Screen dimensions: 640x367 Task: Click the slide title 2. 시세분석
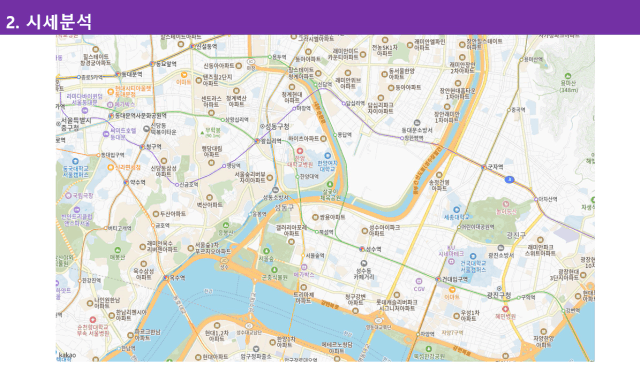click(x=49, y=22)
